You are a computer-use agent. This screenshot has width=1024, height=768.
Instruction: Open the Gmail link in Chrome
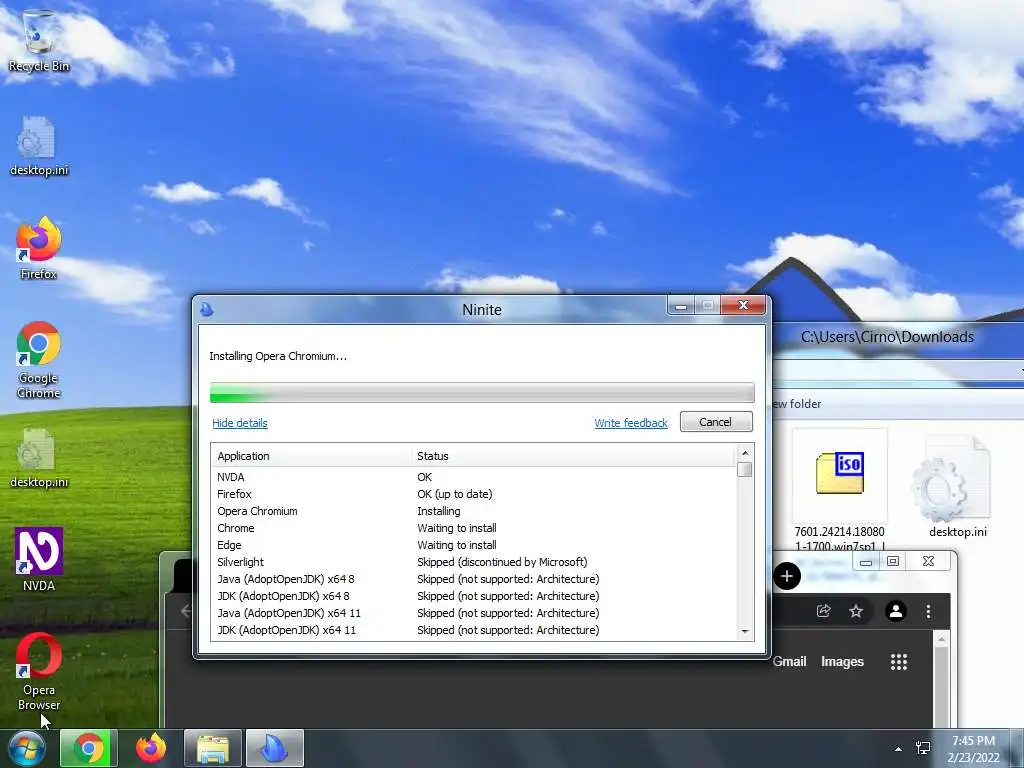point(790,662)
